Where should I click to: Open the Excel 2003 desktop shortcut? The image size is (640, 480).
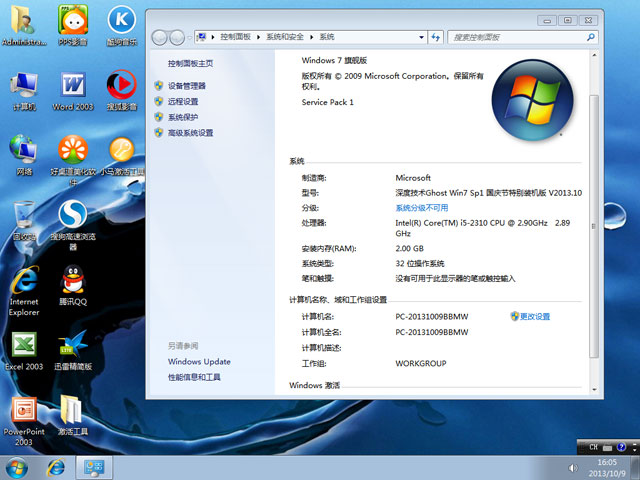(23, 346)
